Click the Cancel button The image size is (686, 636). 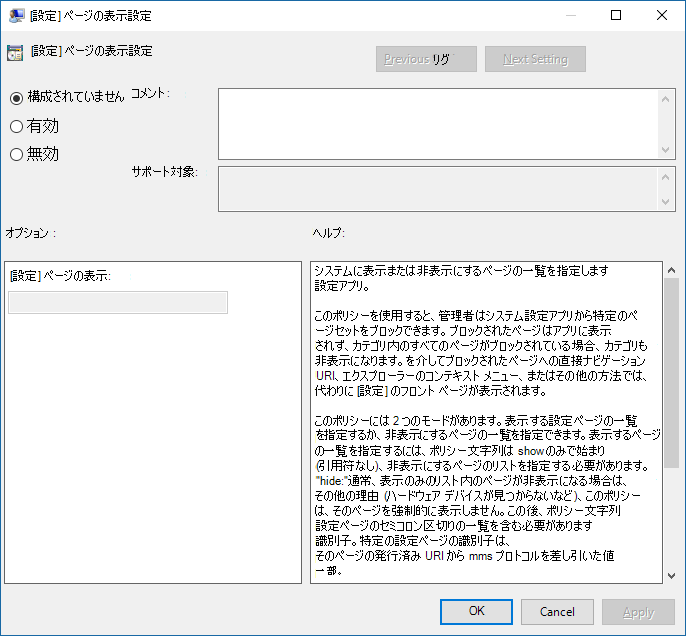coord(557,612)
